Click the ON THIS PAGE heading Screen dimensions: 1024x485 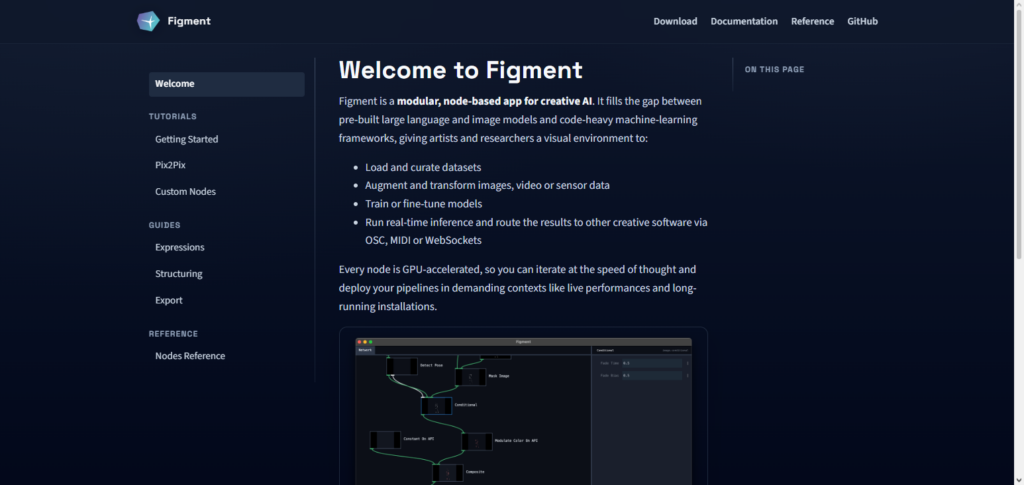tap(775, 69)
